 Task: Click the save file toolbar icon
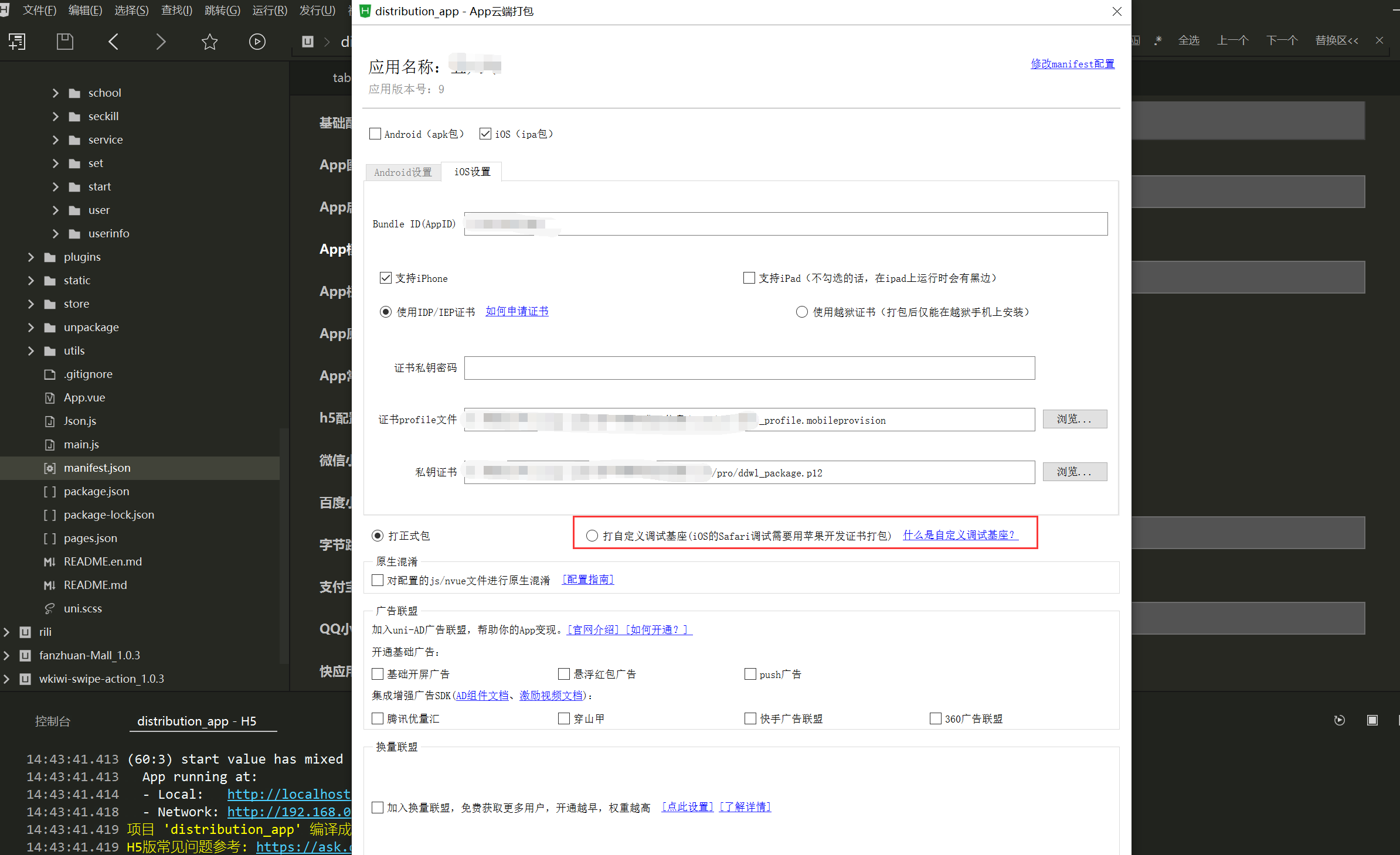(64, 42)
